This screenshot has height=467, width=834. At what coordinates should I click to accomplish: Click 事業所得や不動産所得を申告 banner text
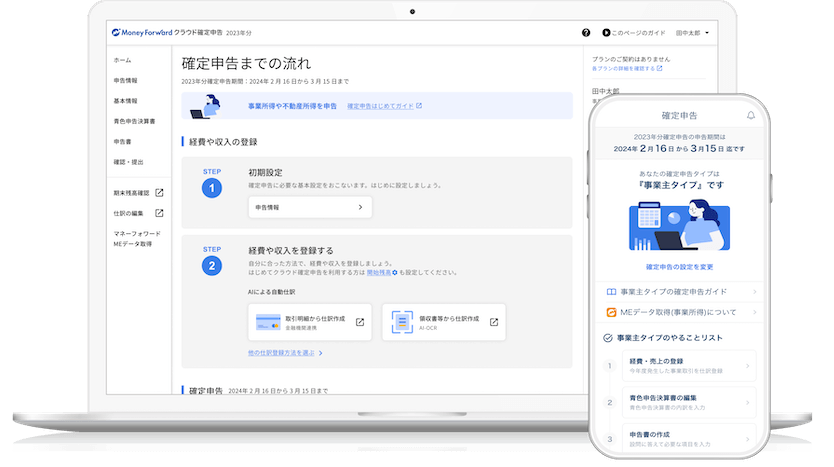coord(293,106)
